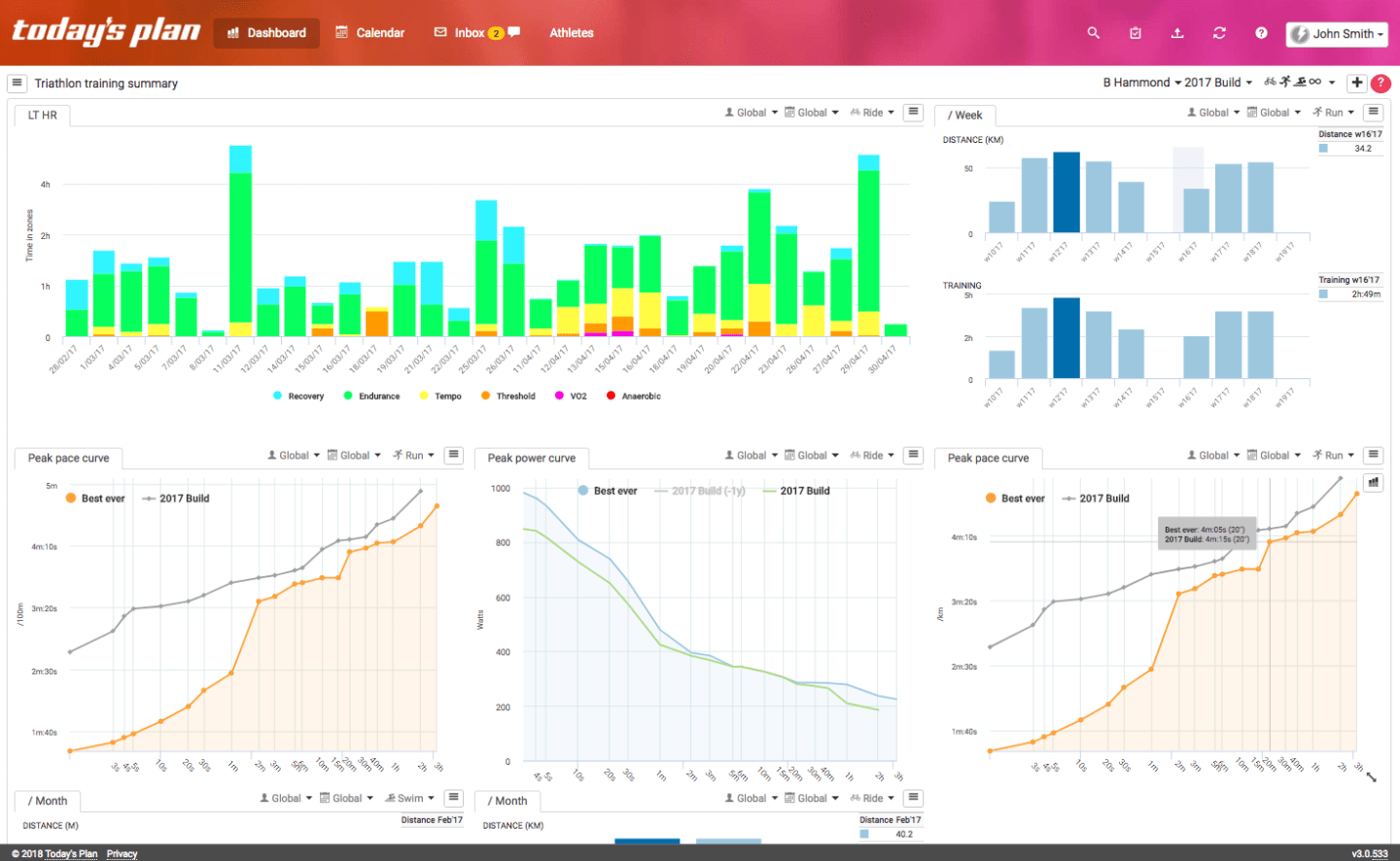Screen dimensions: 1400x861
Task: Click the sync refresh icon in the header
Action: click(1219, 32)
